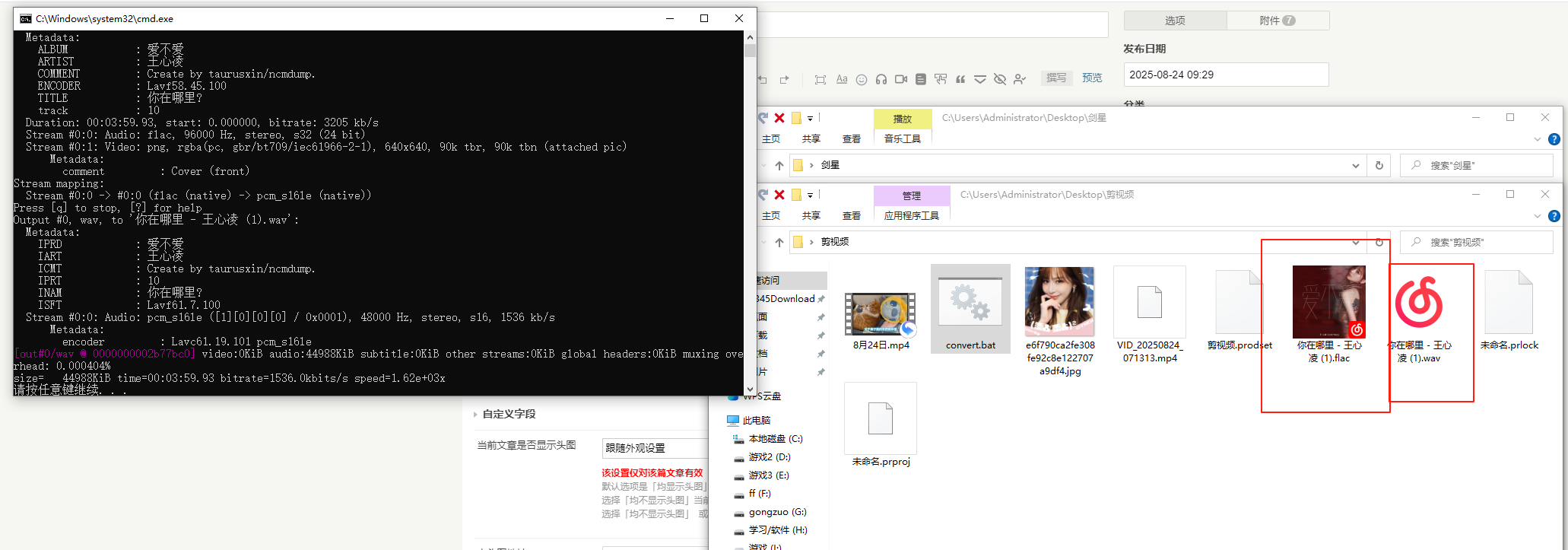Click the cmd window vertical scrollbar thumb
This screenshot has height=550, width=1568.
click(750, 51)
